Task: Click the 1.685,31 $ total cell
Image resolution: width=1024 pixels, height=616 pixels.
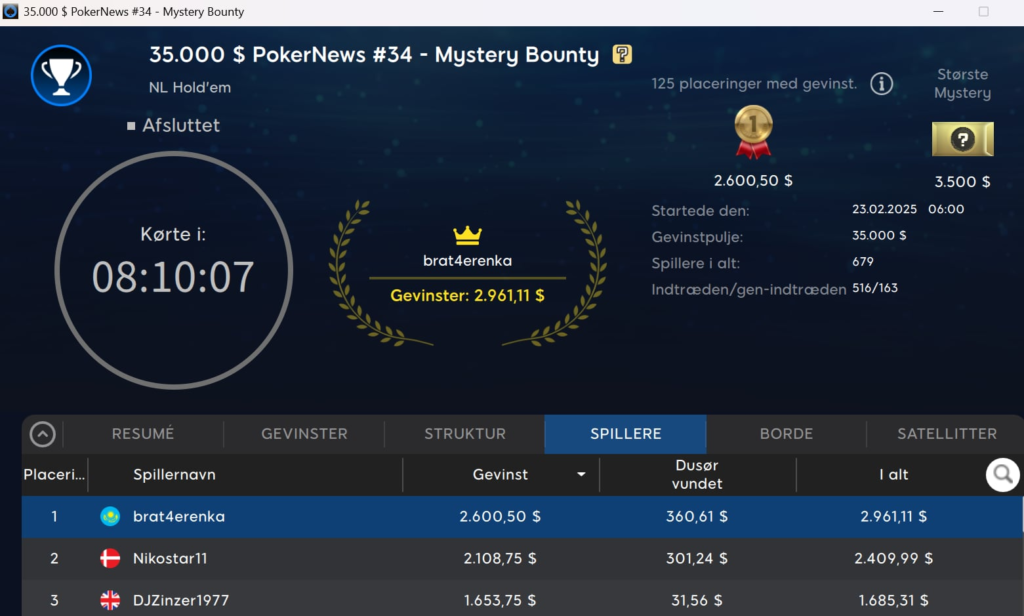Action: point(893,600)
